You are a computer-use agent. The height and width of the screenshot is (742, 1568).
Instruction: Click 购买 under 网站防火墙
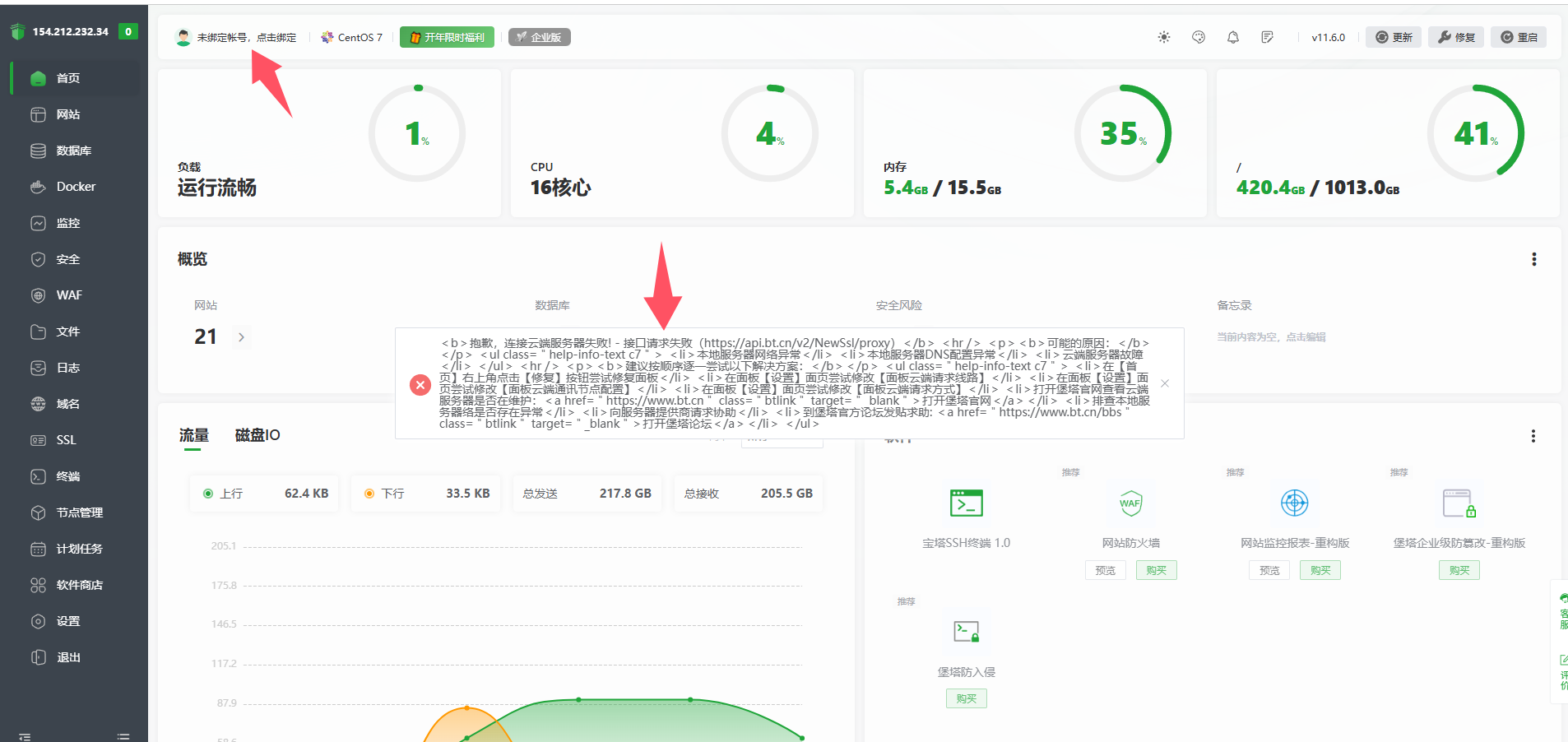(1157, 570)
